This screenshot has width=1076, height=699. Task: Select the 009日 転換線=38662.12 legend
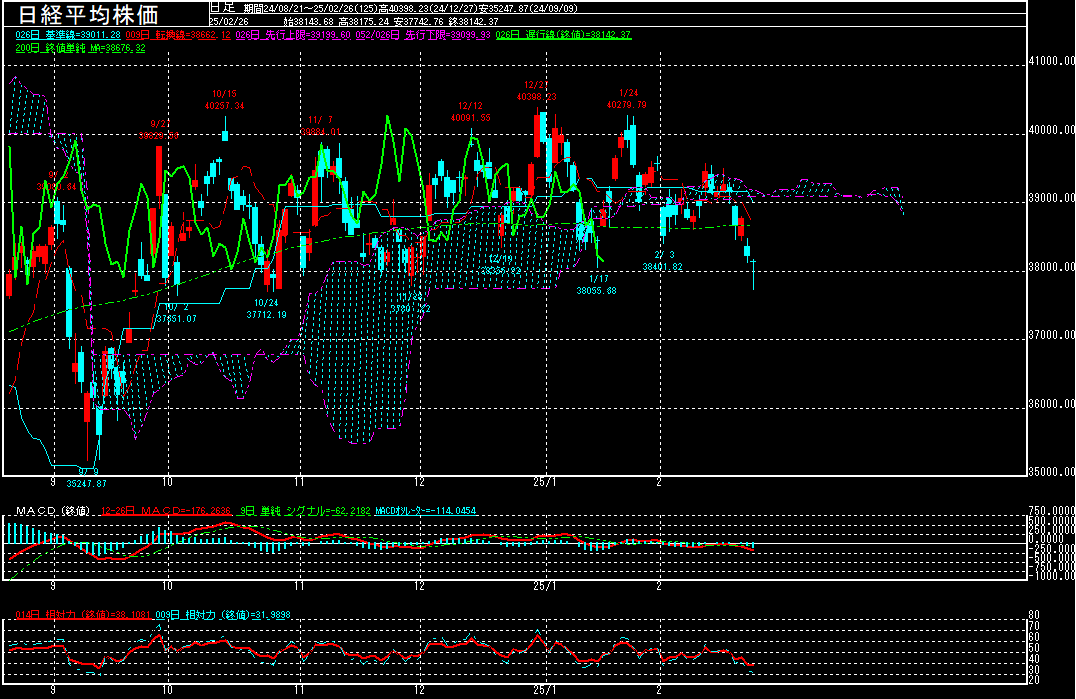tap(178, 35)
